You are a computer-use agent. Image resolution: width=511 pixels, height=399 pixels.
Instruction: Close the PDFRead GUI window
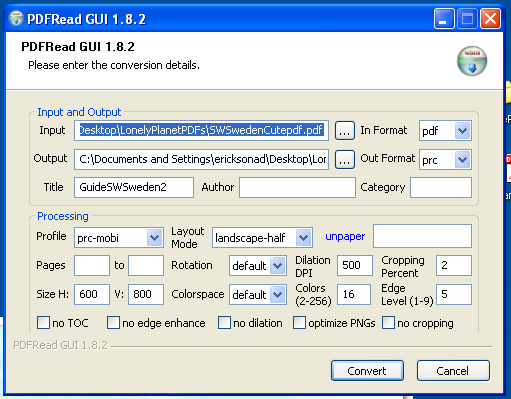(490, 19)
